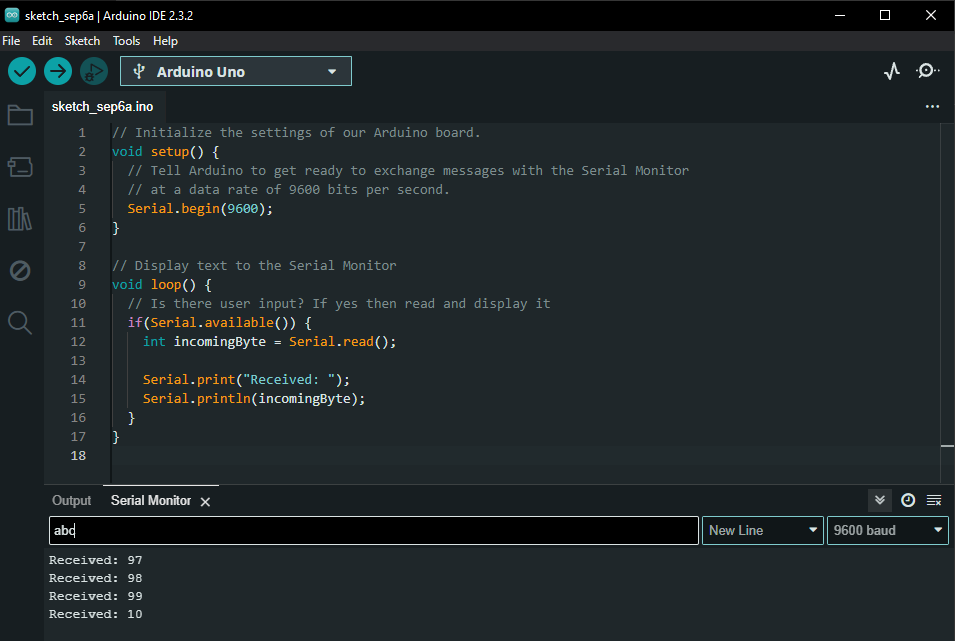This screenshot has width=955, height=641.
Task: Click on the void loop() line
Action: [x=161, y=285]
